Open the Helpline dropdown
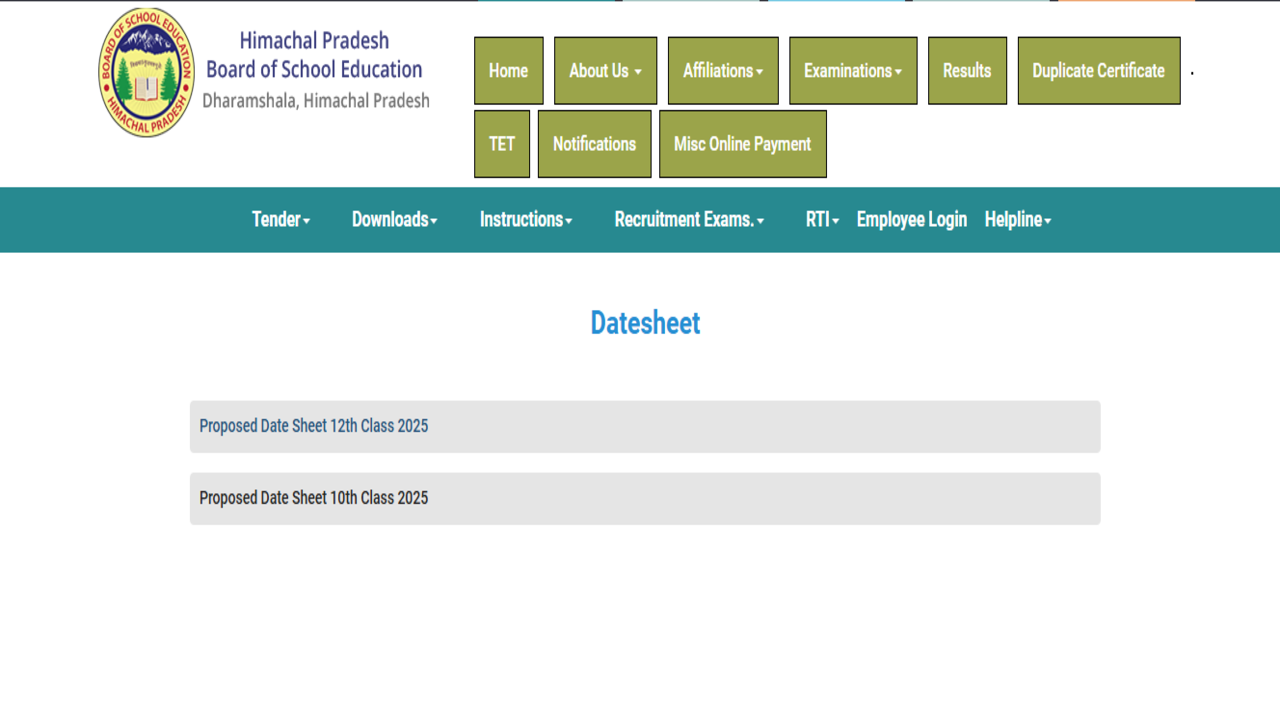 pyautogui.click(x=1017, y=220)
